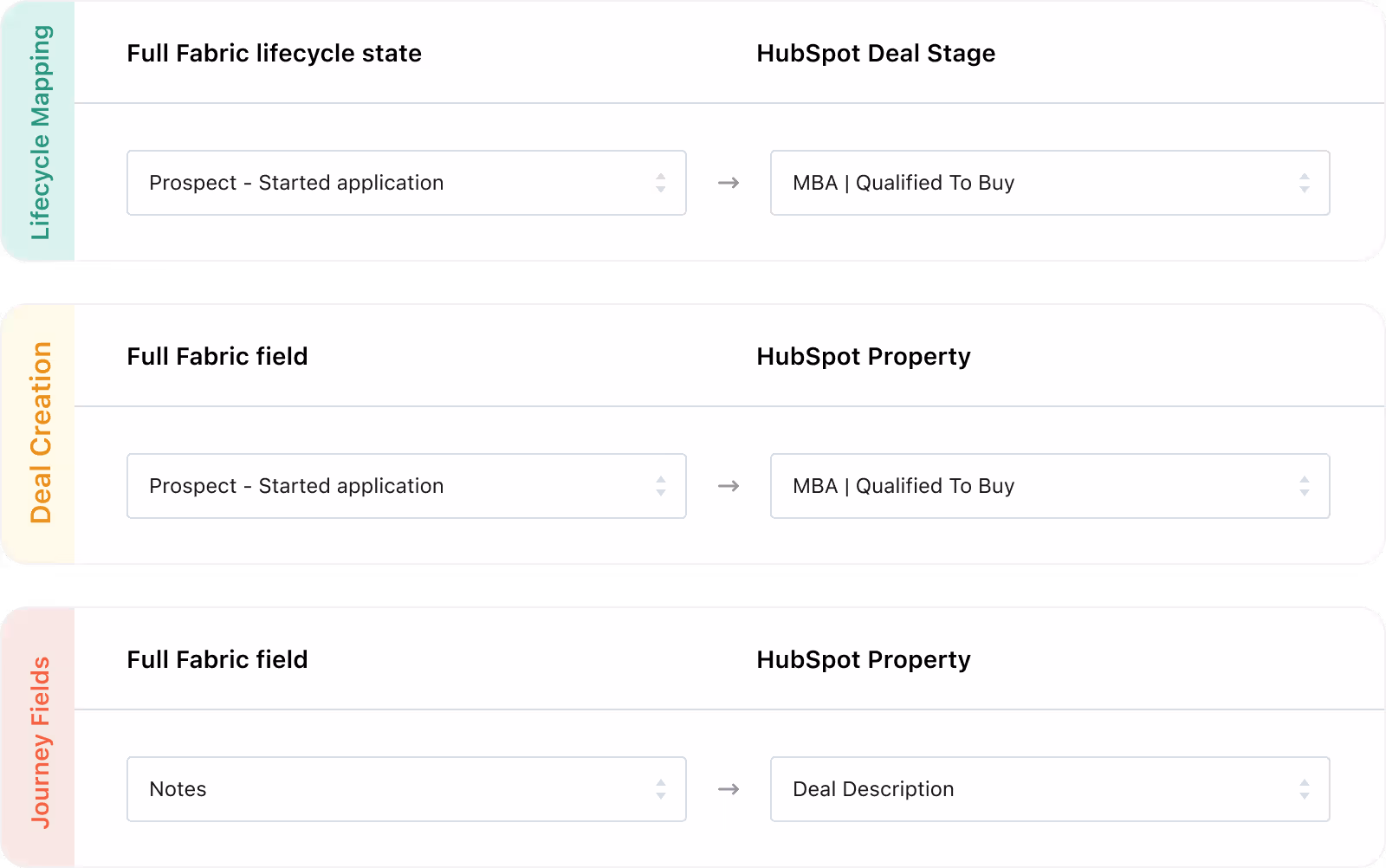The image size is (1386, 868).
Task: Switch to the Deal Creation section
Action: [39, 434]
